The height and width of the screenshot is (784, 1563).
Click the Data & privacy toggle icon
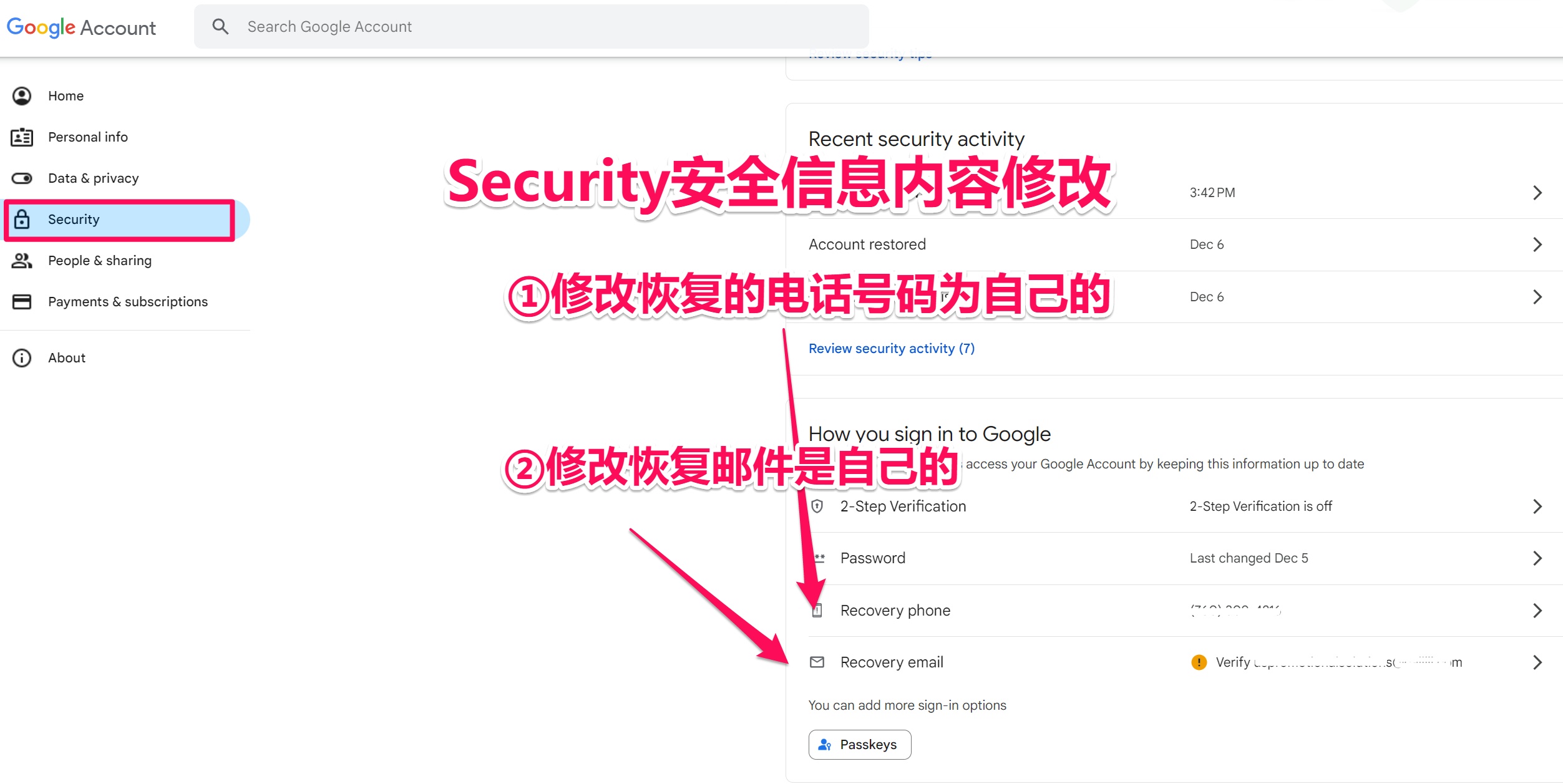click(x=22, y=178)
